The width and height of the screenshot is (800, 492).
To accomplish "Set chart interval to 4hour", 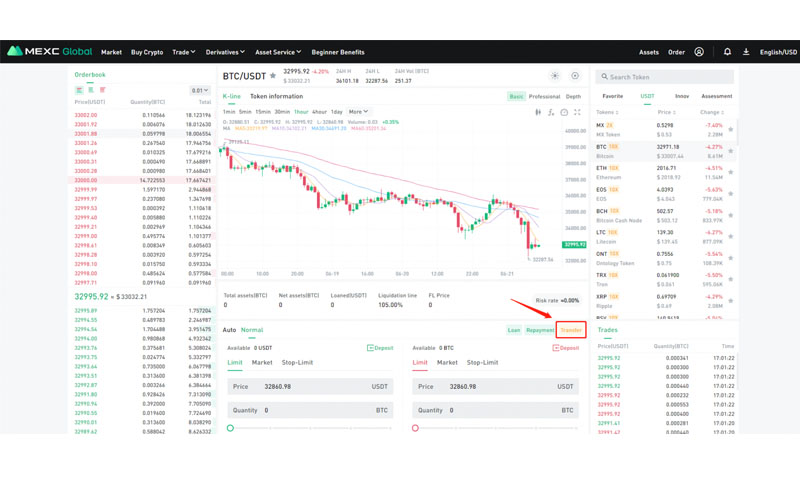I will [x=319, y=112].
